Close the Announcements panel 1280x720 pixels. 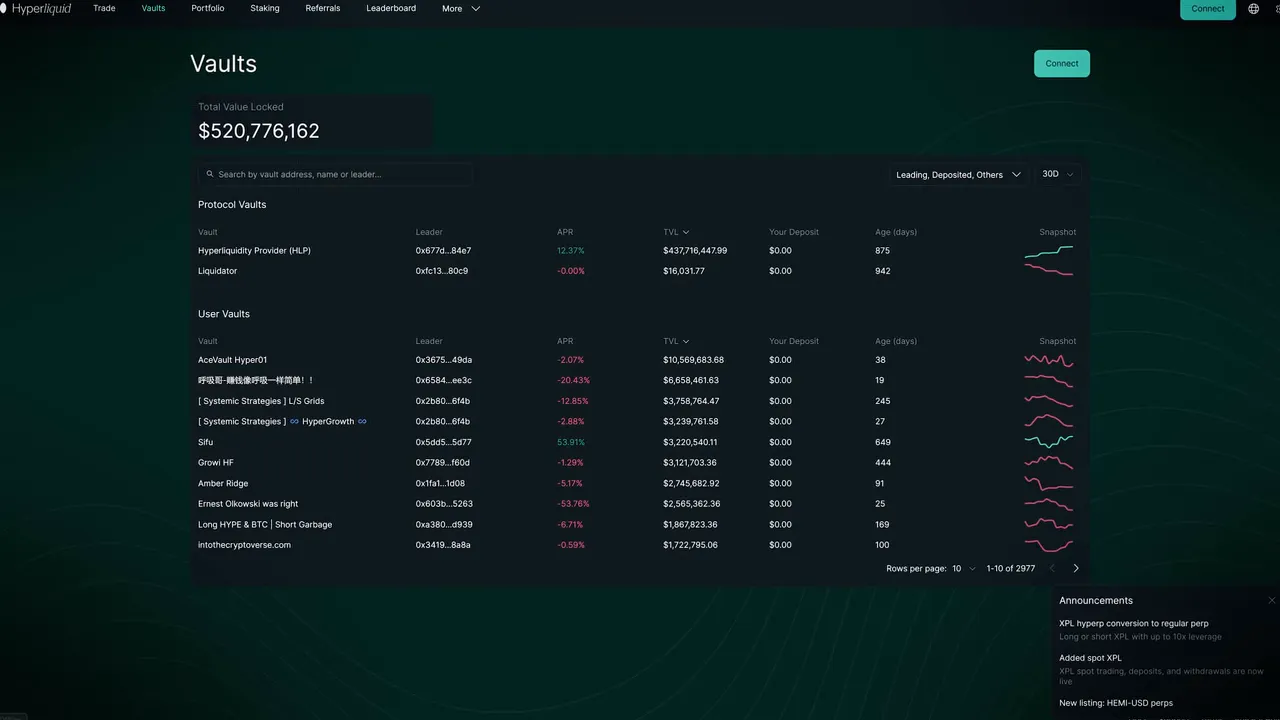(x=1271, y=600)
